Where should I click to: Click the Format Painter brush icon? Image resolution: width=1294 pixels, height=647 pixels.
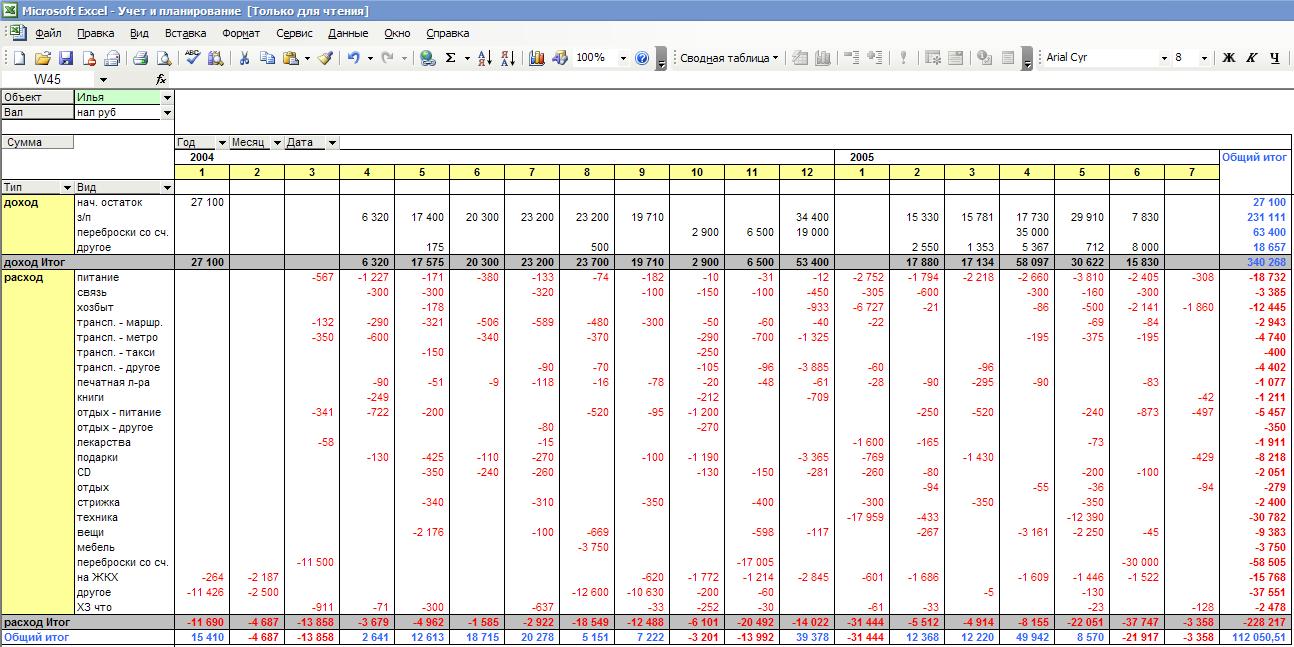325,58
